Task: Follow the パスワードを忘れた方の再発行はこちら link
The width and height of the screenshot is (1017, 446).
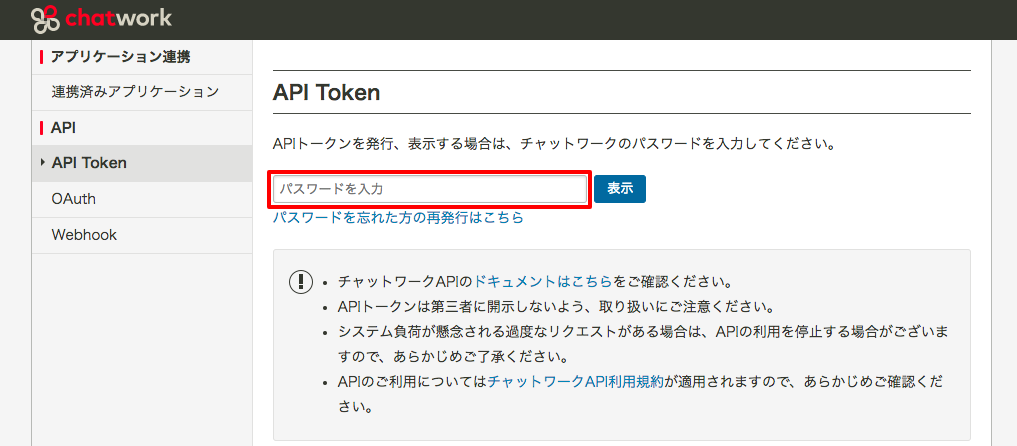Action: tap(398, 217)
